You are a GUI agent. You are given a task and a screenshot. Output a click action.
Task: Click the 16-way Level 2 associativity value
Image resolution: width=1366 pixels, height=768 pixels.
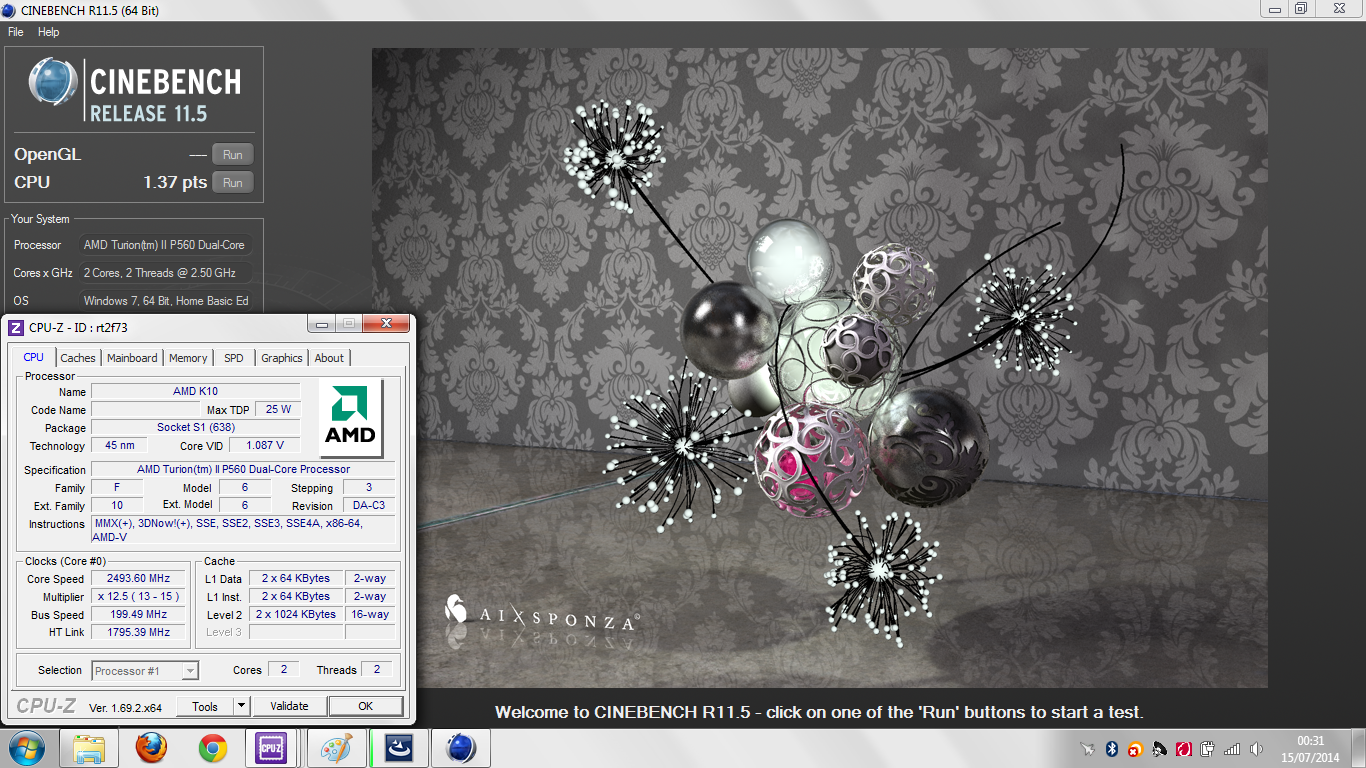coord(370,614)
